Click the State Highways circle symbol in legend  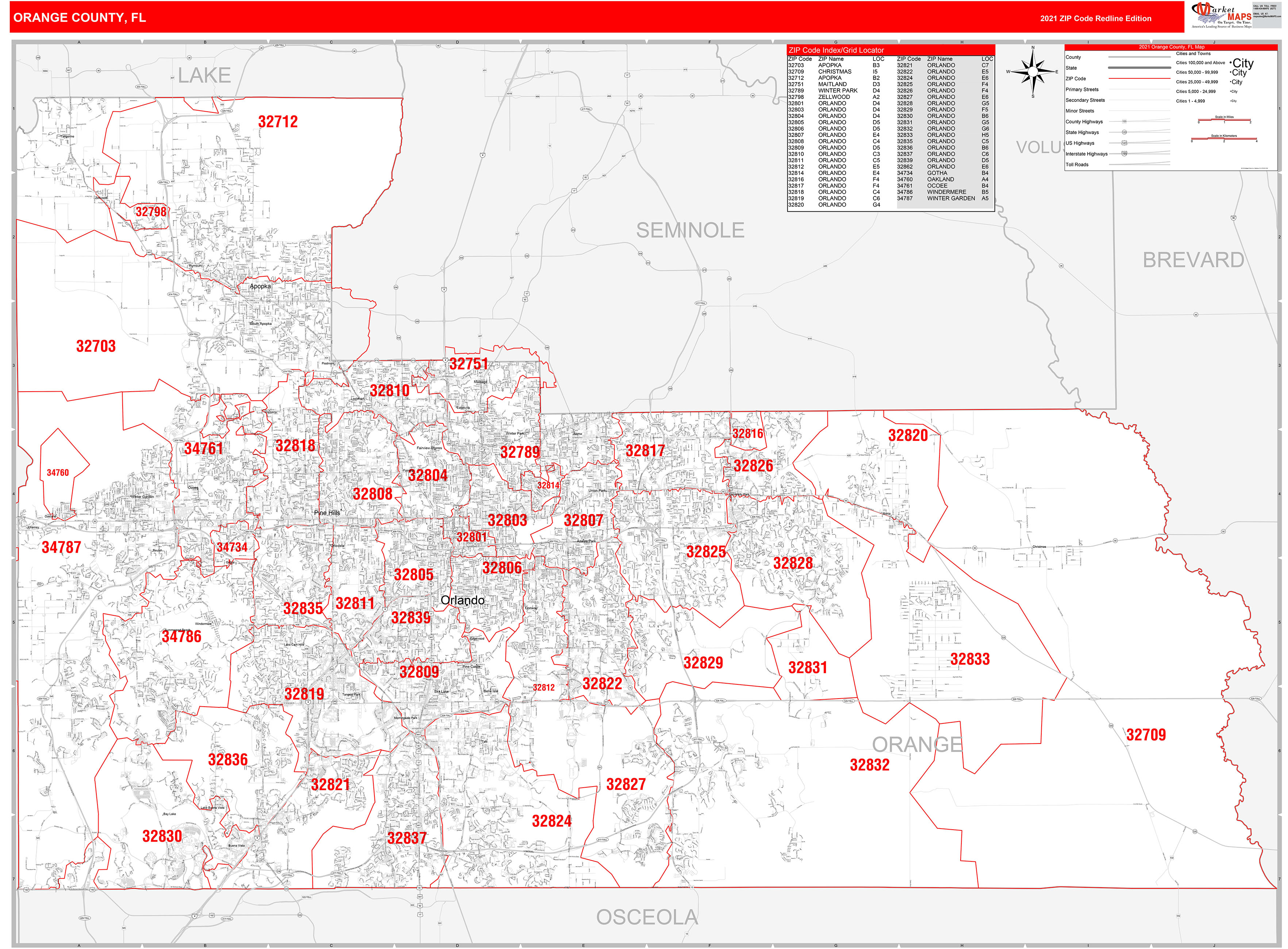(x=1124, y=132)
